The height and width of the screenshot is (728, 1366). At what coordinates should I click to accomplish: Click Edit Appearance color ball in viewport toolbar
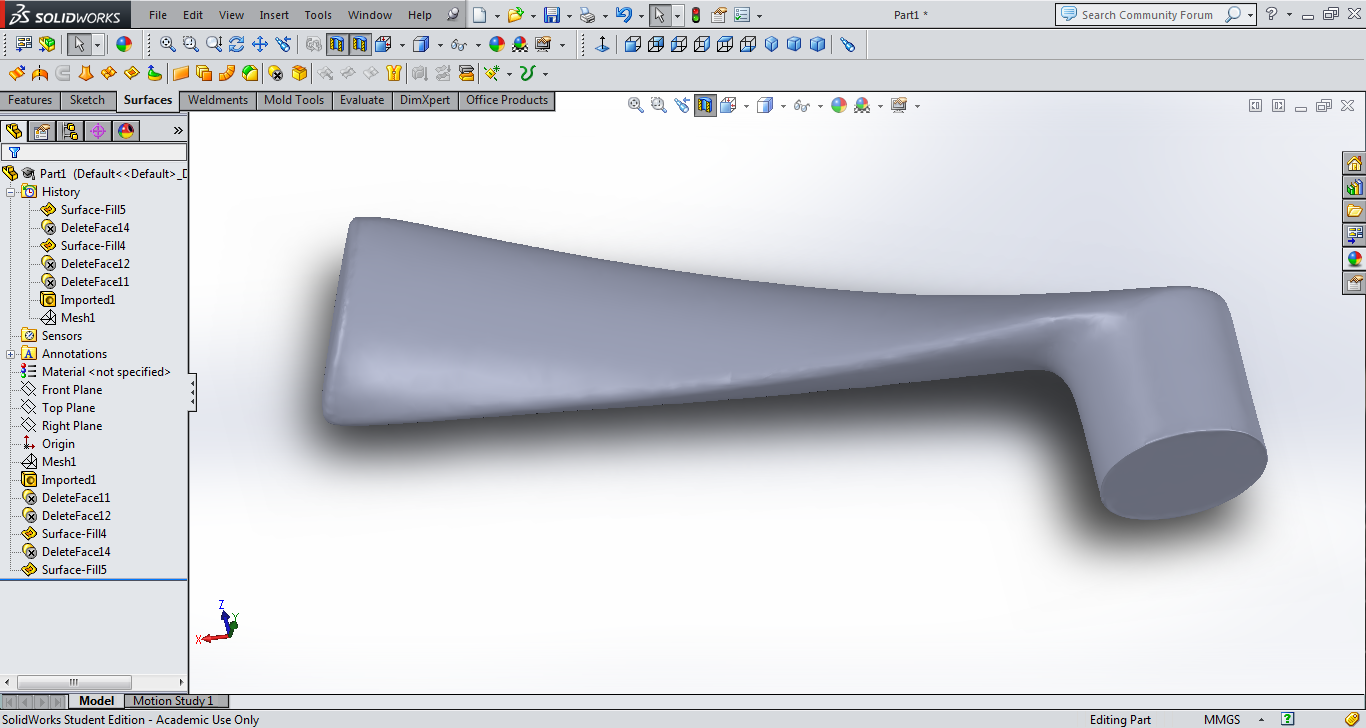pos(838,105)
